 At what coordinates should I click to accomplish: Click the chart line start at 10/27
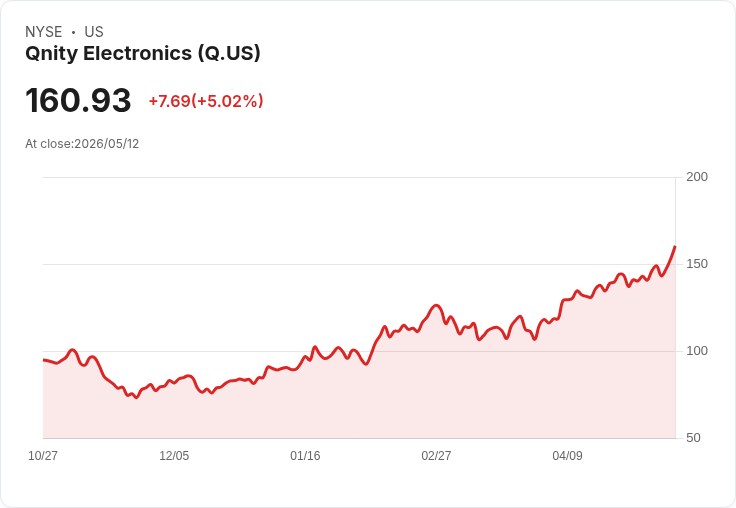tap(44, 360)
